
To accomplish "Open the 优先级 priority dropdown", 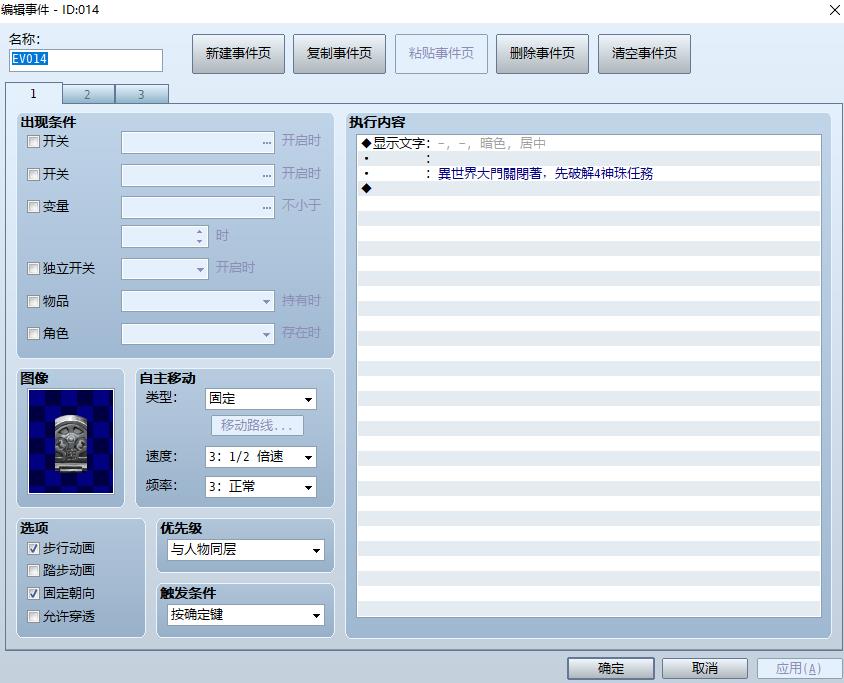I will point(246,550).
